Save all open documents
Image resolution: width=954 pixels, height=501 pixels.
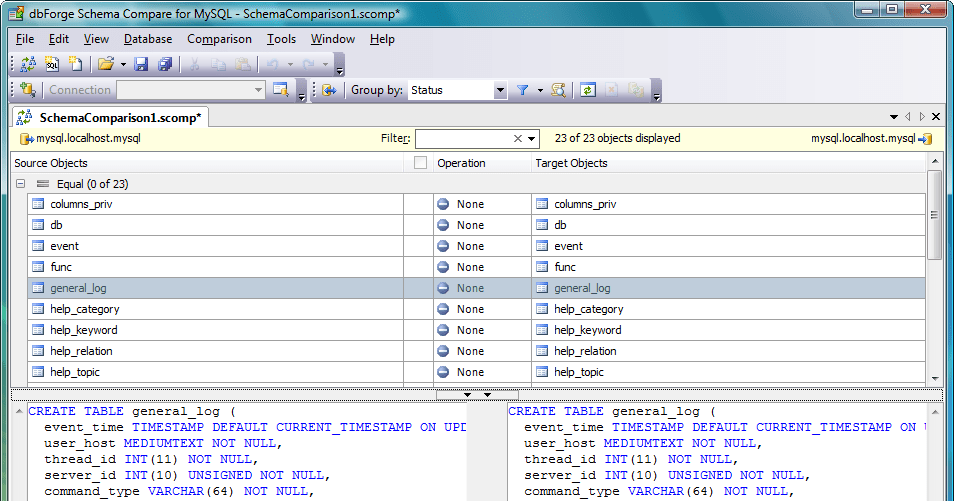(x=165, y=64)
